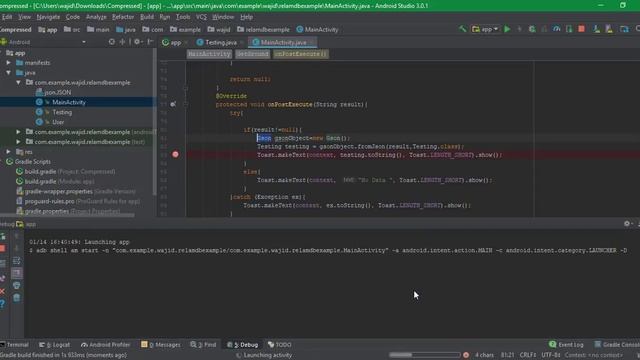
Task: Click the override gutter icon beside onPostExecute
Action: coord(173,104)
